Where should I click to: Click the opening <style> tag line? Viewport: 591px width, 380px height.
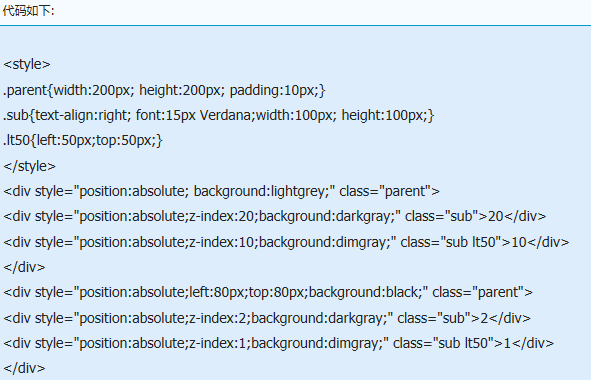click(x=27, y=64)
